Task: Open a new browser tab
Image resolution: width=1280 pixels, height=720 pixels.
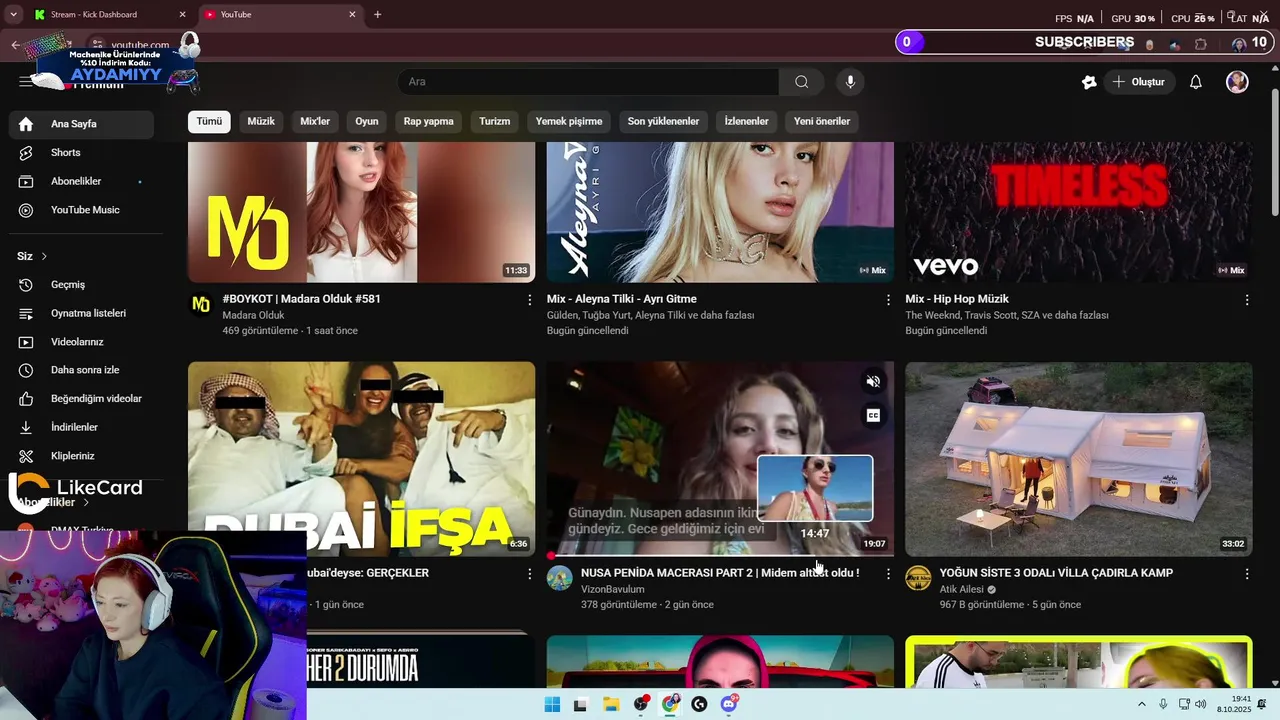Action: 377,15
